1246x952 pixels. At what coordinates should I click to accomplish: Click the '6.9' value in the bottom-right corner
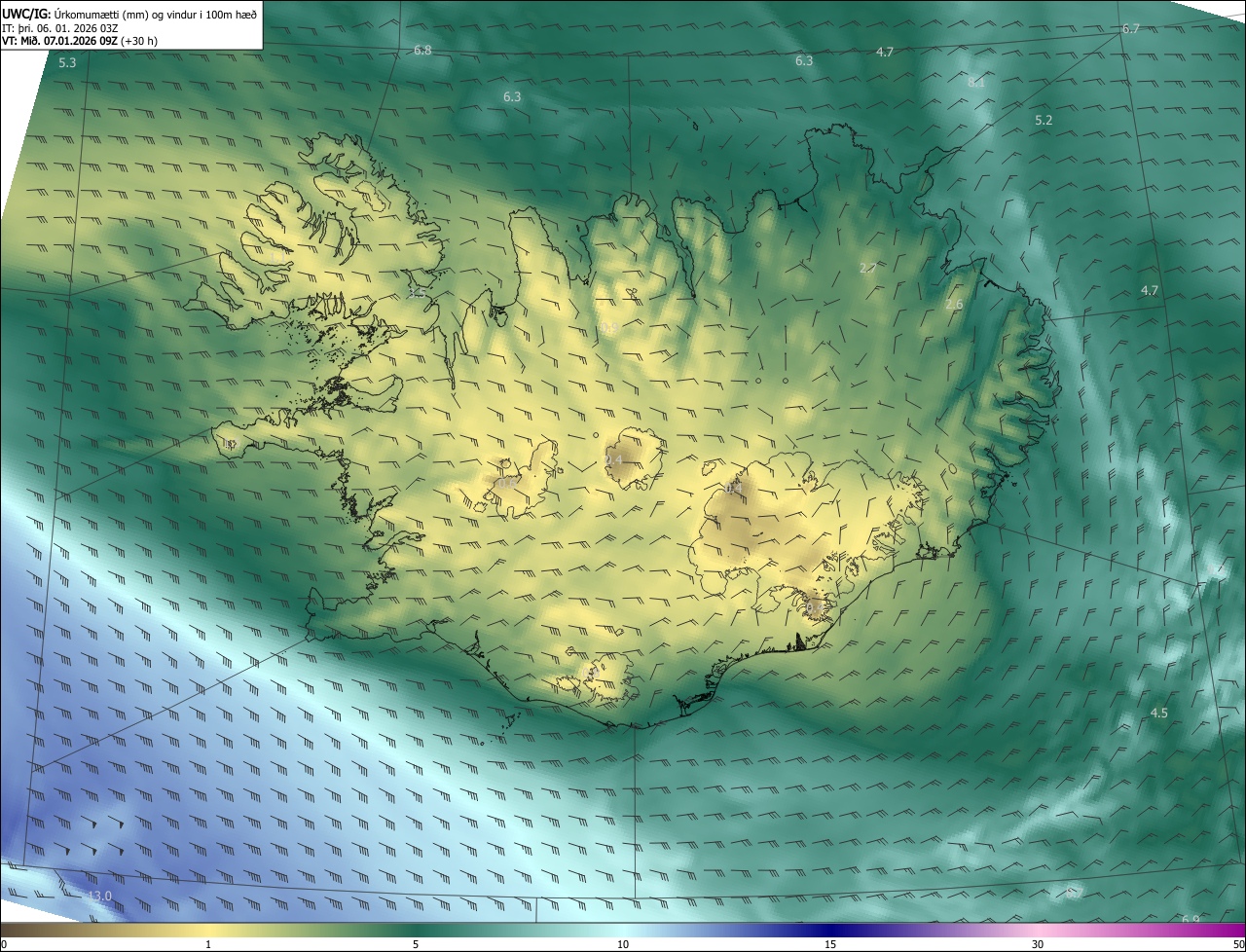pyautogui.click(x=1191, y=920)
